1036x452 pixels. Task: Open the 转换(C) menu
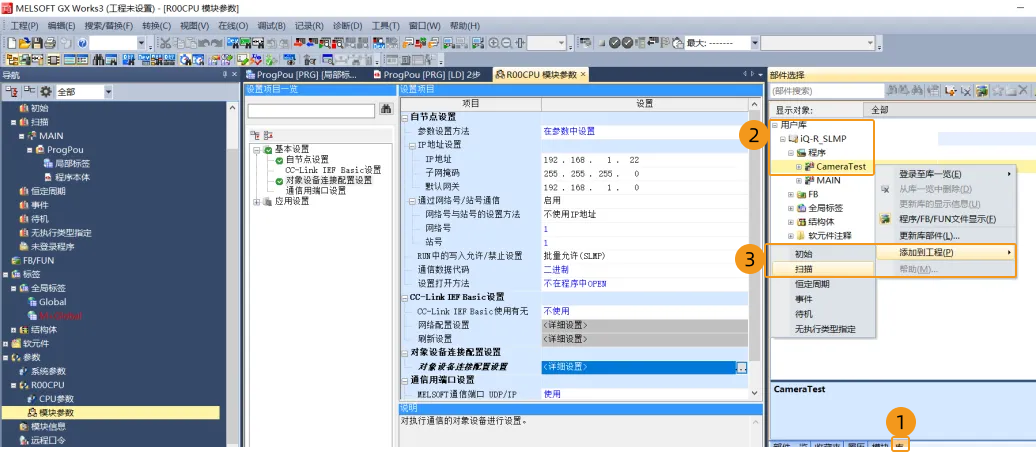click(x=156, y=26)
